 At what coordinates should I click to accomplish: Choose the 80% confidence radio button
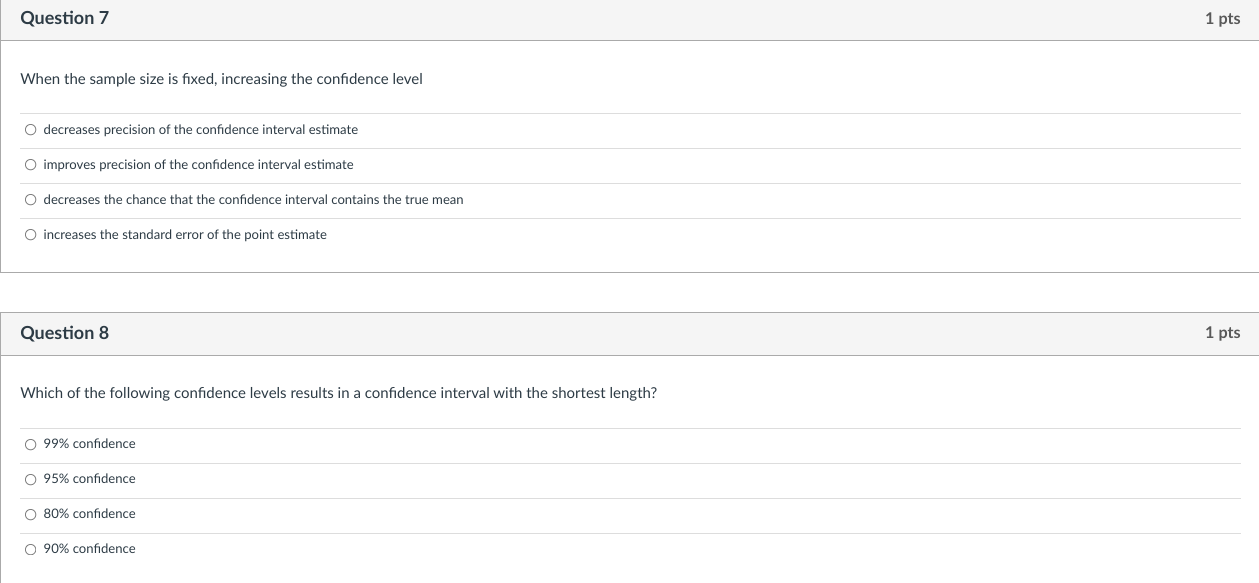pyautogui.click(x=31, y=514)
